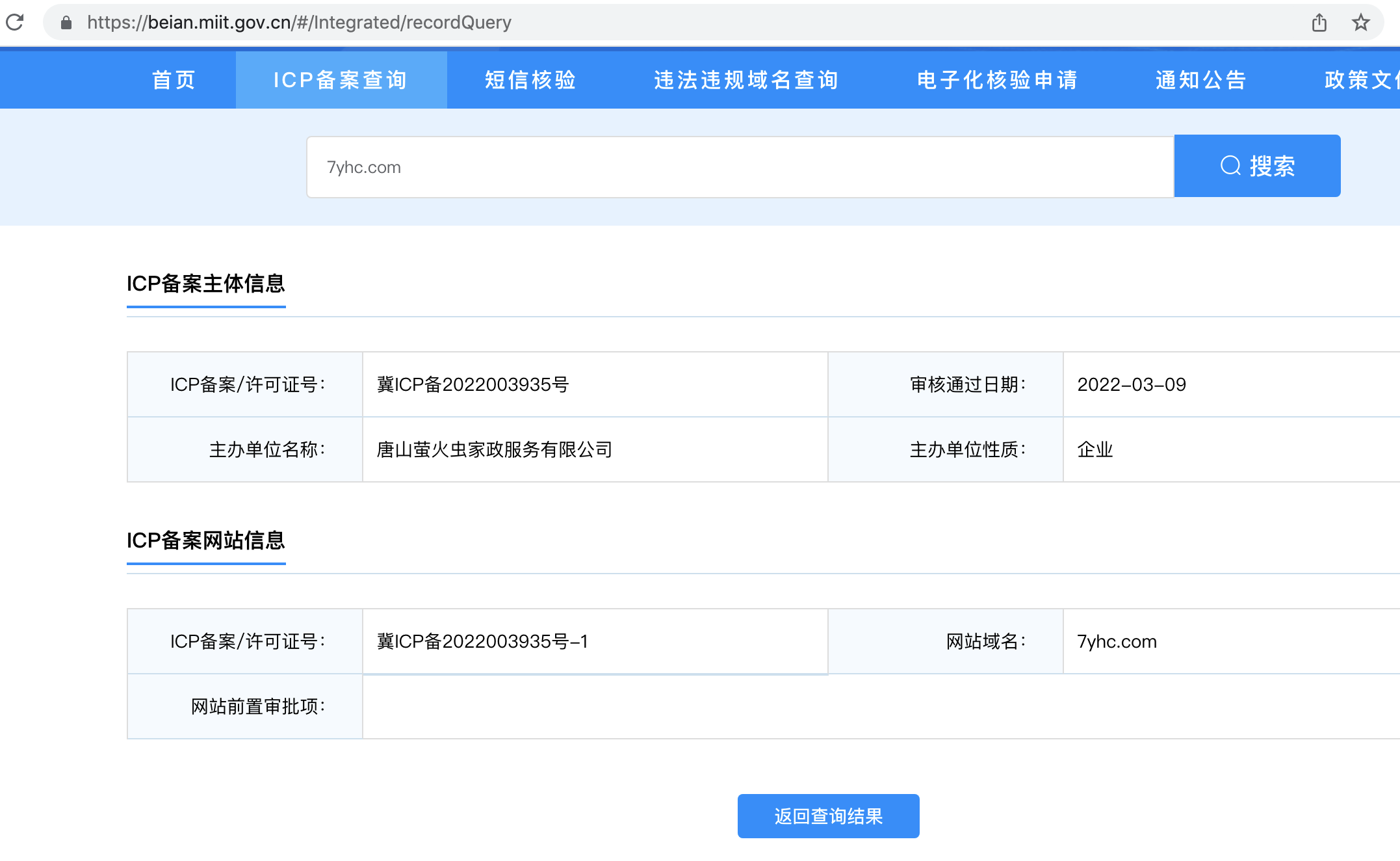Click the share page icon
This screenshot has width=1400, height=861.
1319,23
